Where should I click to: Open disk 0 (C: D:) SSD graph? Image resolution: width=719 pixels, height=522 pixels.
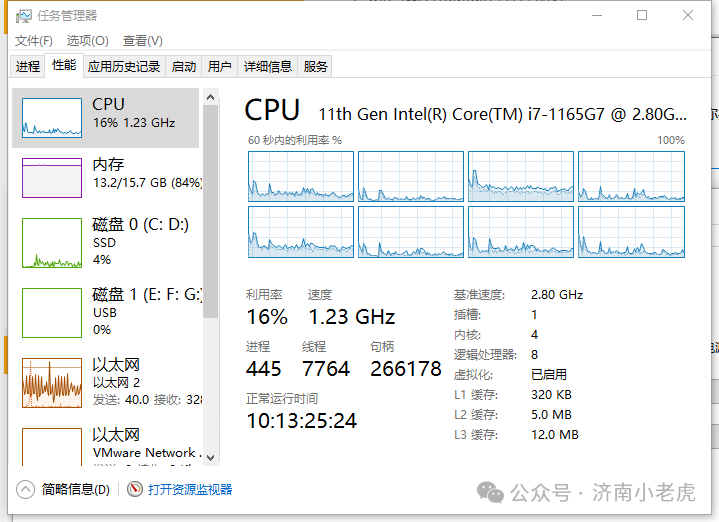click(x=52, y=243)
